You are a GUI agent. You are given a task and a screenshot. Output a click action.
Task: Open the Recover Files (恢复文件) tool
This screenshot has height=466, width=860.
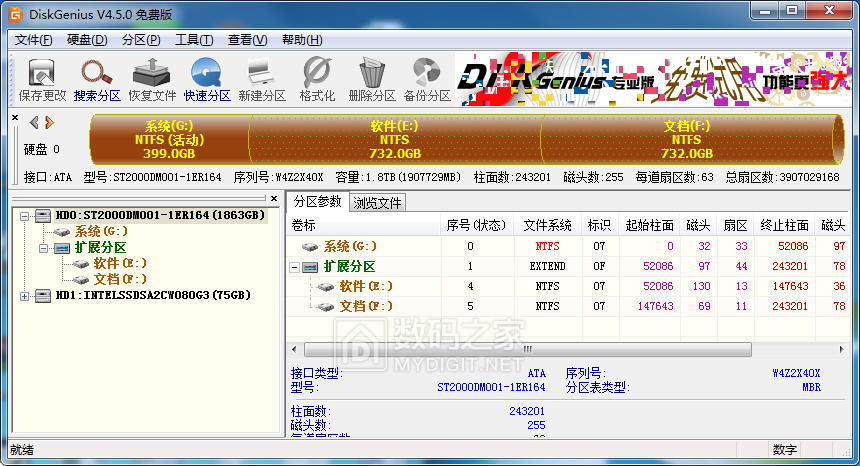152,80
